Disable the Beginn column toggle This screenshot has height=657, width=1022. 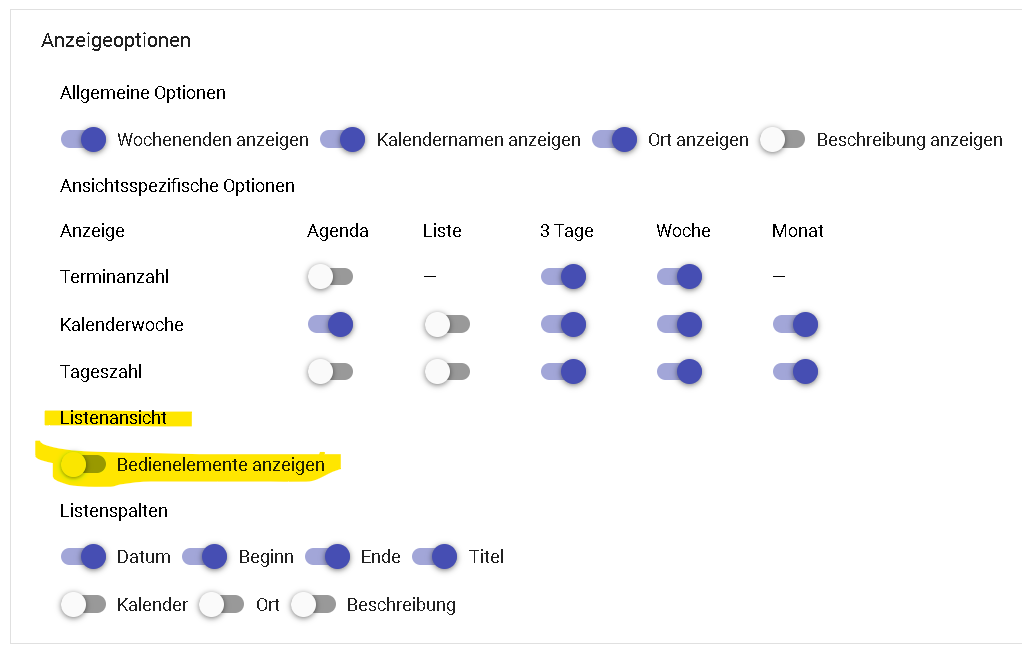click(x=205, y=557)
